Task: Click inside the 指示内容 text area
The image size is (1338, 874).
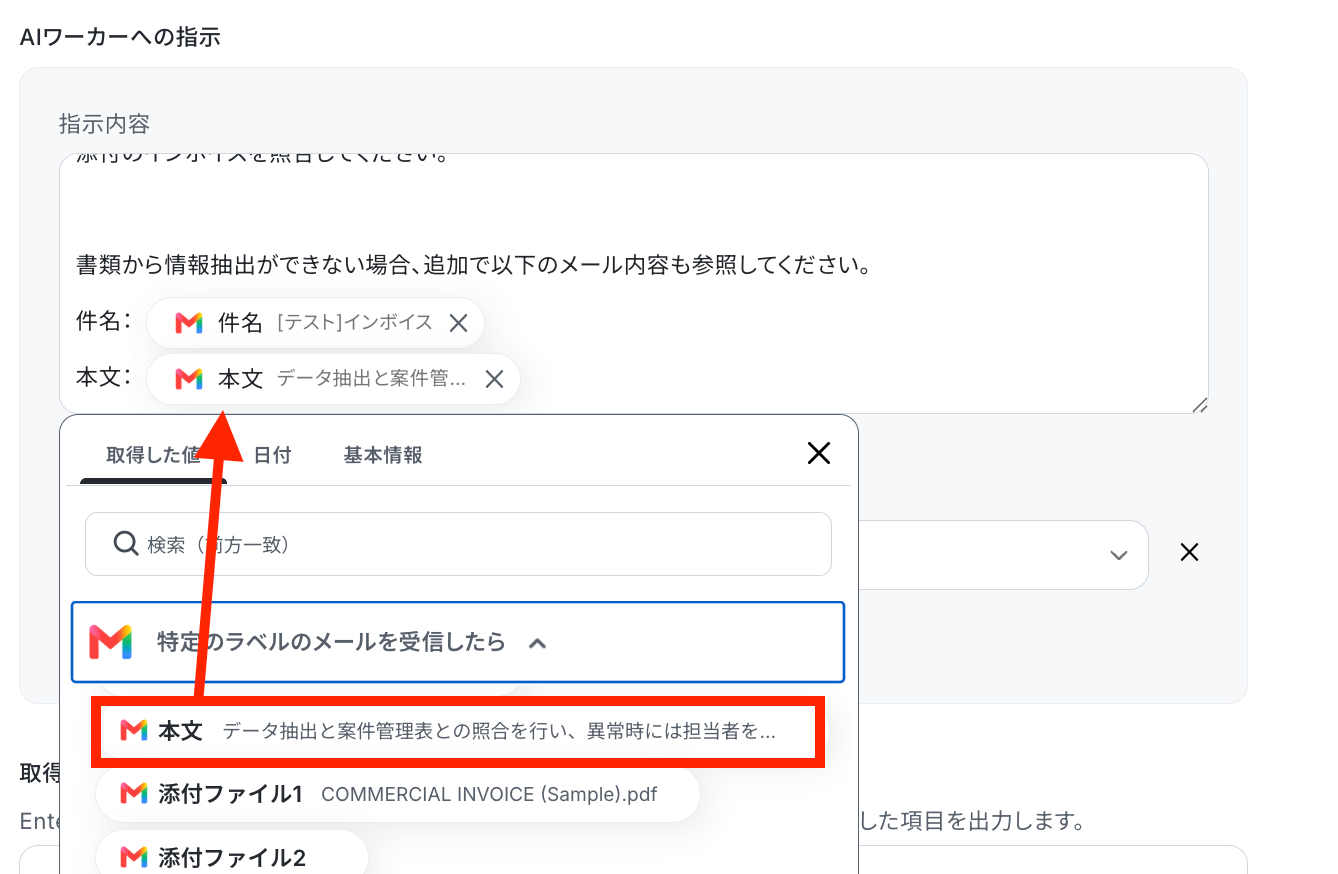Action: point(633,283)
